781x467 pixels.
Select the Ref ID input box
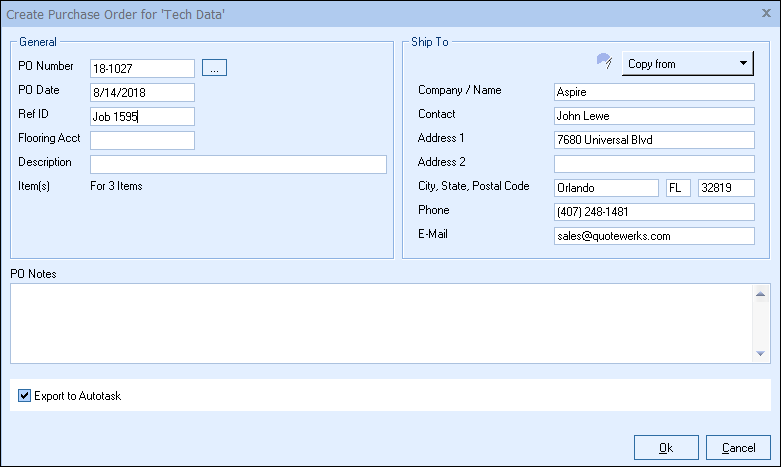click(x=142, y=116)
